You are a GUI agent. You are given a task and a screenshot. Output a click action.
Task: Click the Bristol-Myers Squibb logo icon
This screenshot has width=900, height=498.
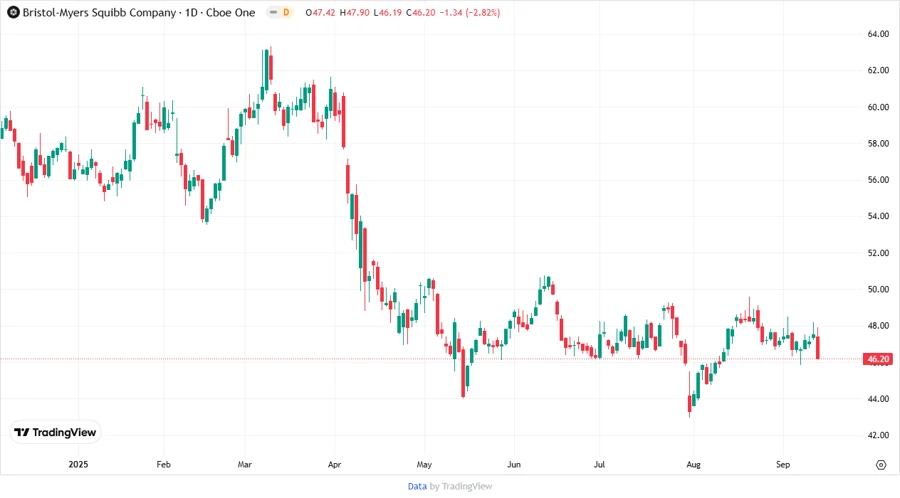coord(13,12)
